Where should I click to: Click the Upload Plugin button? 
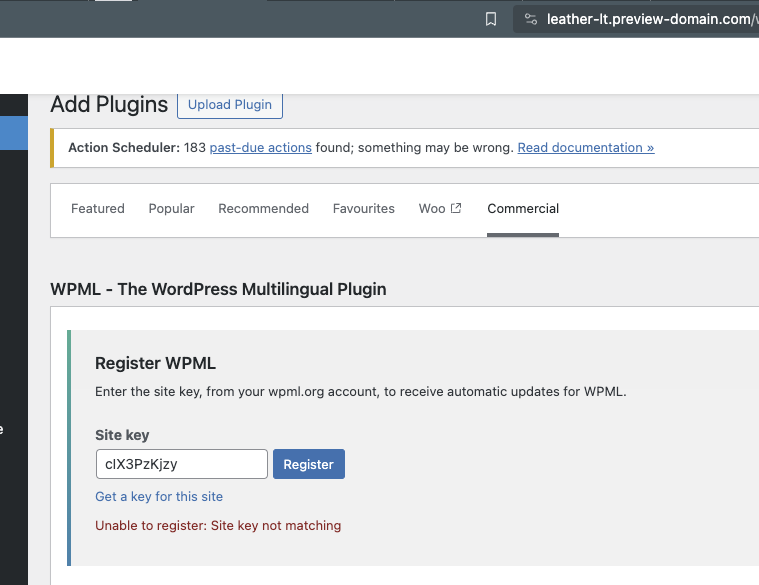coord(230,105)
